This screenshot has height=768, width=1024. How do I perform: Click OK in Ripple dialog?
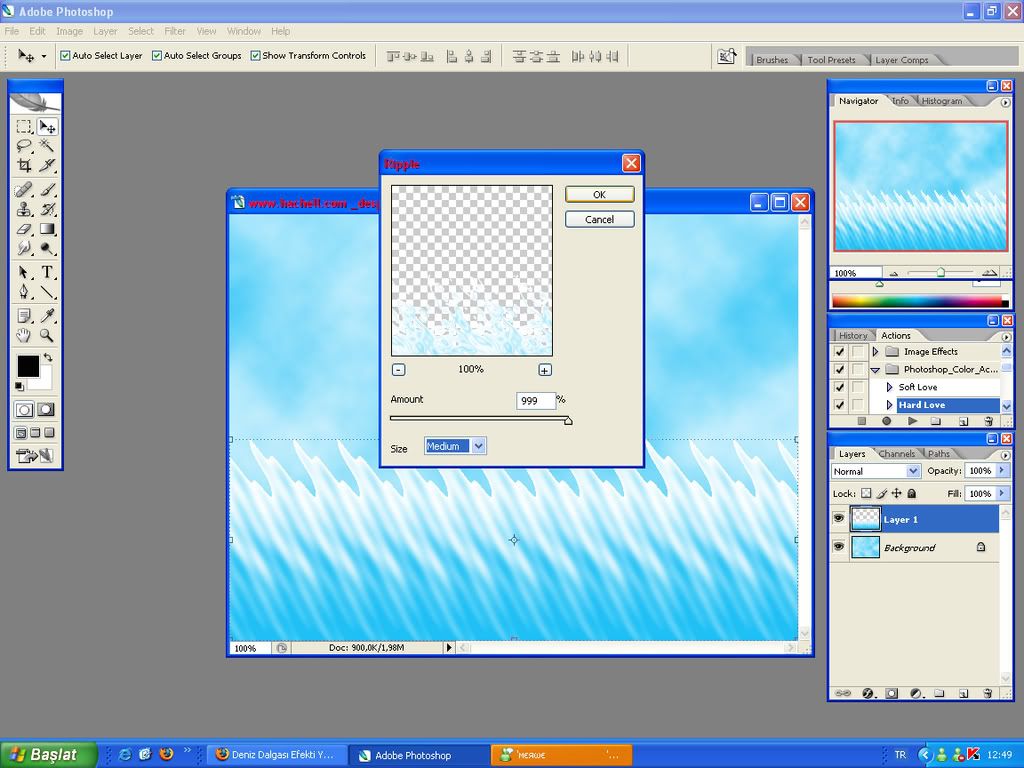tap(600, 195)
